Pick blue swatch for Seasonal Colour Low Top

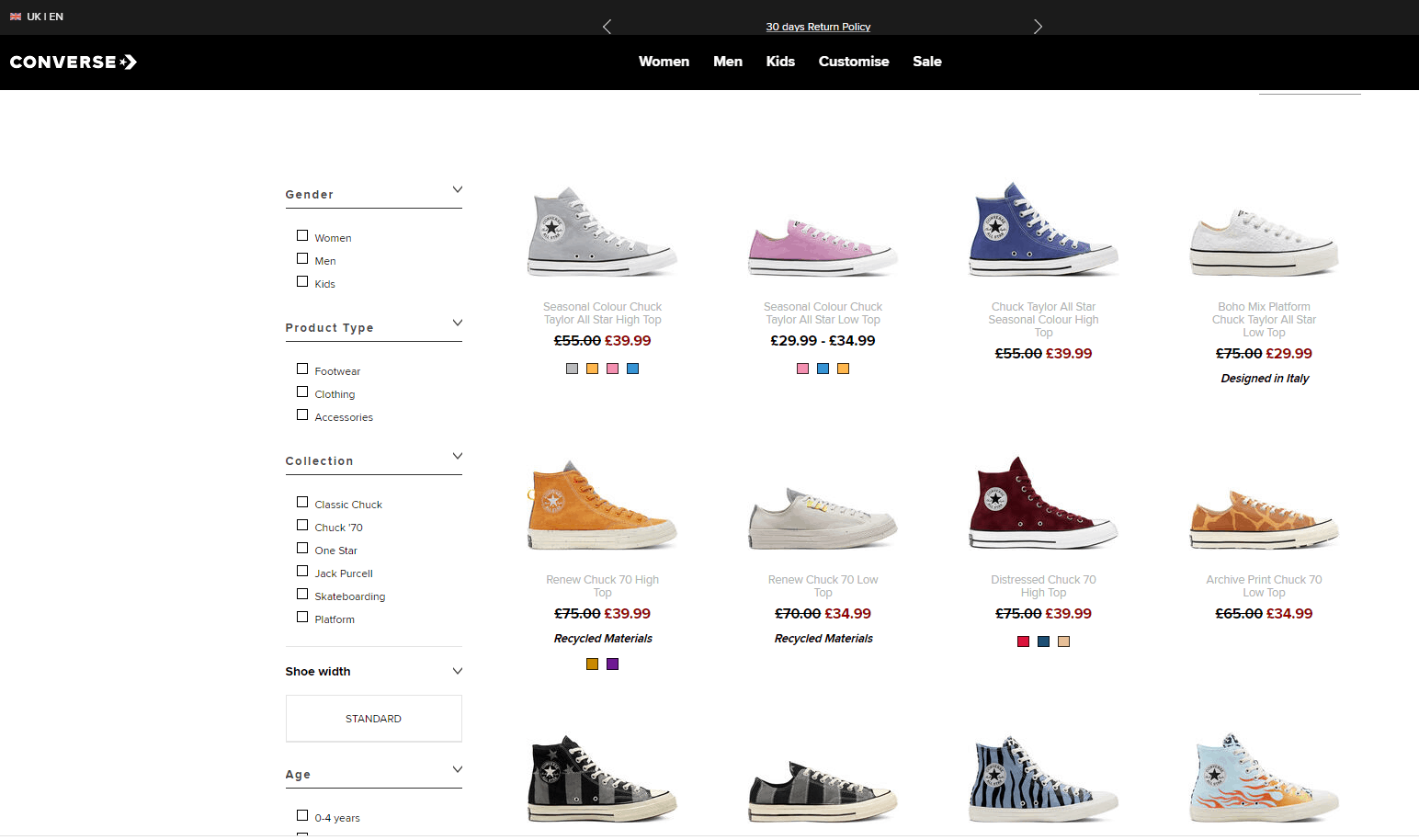(x=823, y=369)
